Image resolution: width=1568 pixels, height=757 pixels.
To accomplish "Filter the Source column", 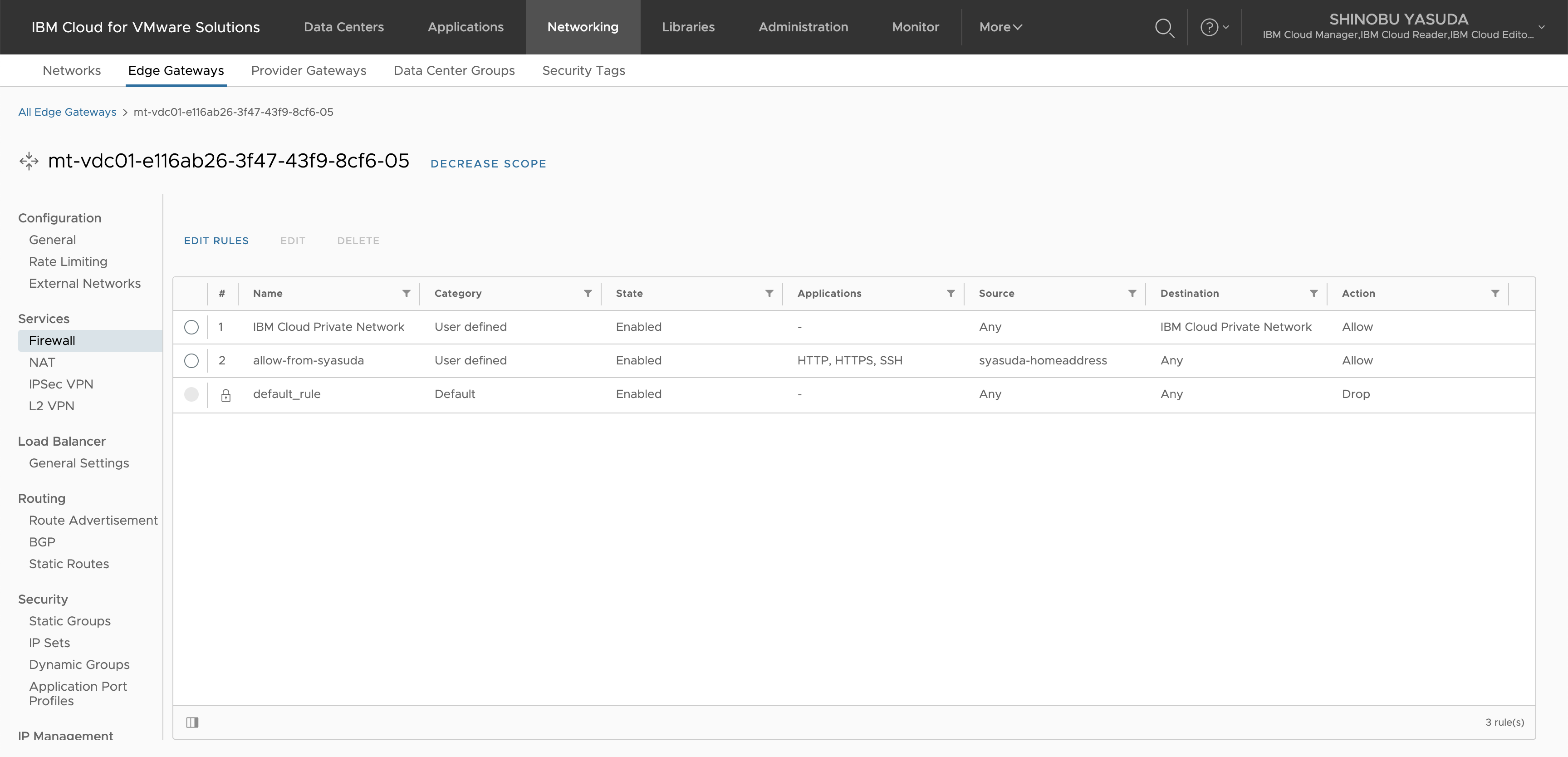I will click(x=1132, y=294).
